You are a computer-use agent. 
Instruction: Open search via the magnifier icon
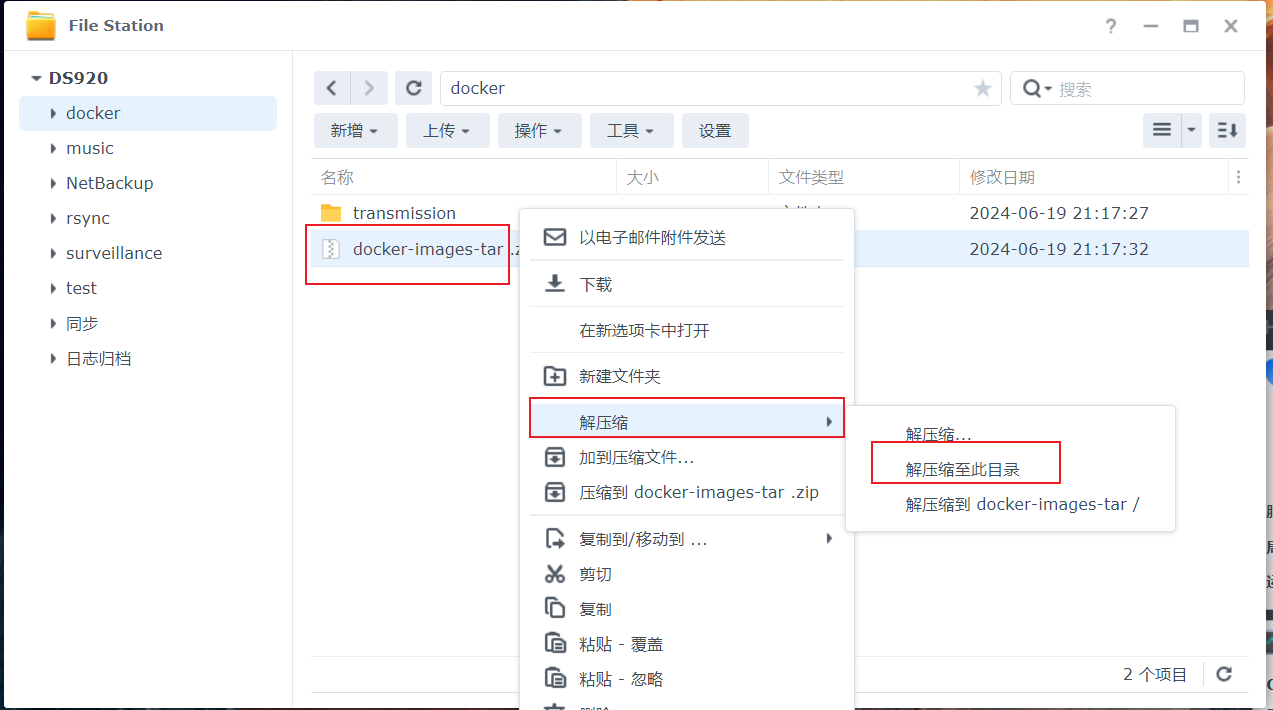click(1032, 88)
